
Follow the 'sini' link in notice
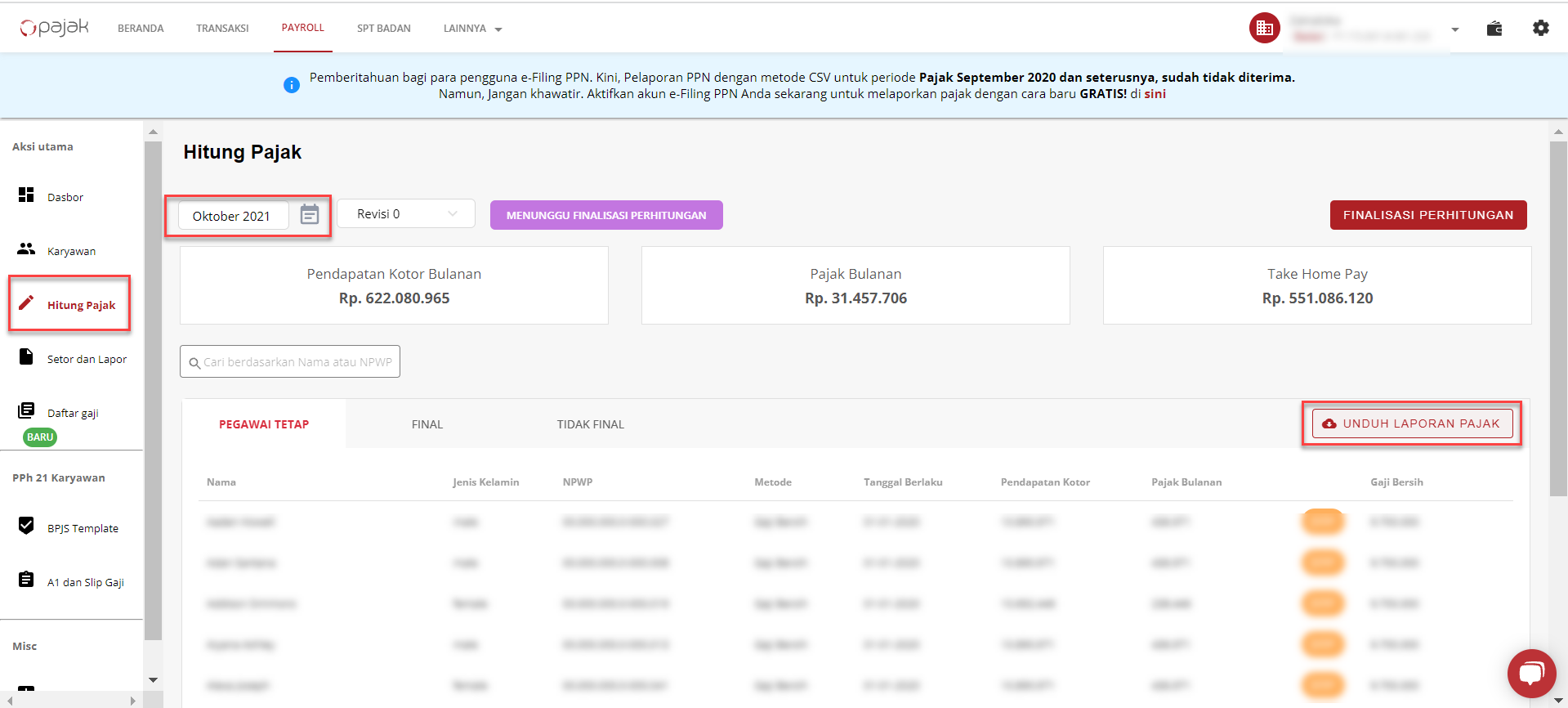(1155, 94)
